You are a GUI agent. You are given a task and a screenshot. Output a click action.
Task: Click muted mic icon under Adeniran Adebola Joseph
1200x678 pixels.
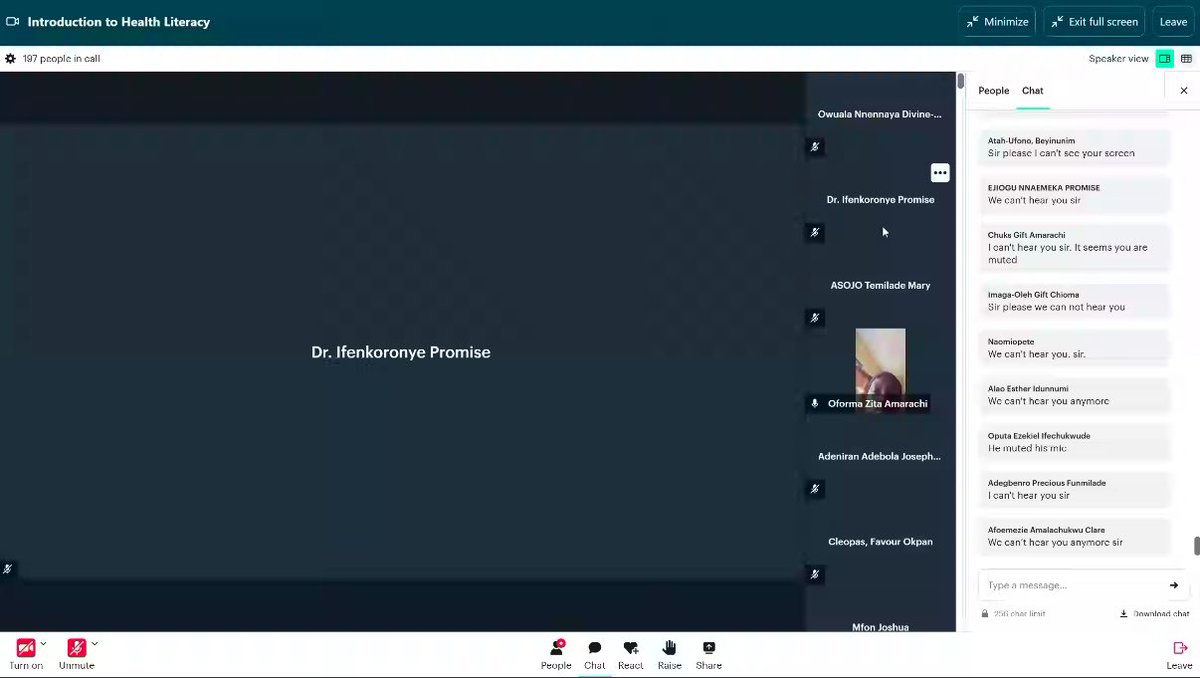[x=815, y=489]
